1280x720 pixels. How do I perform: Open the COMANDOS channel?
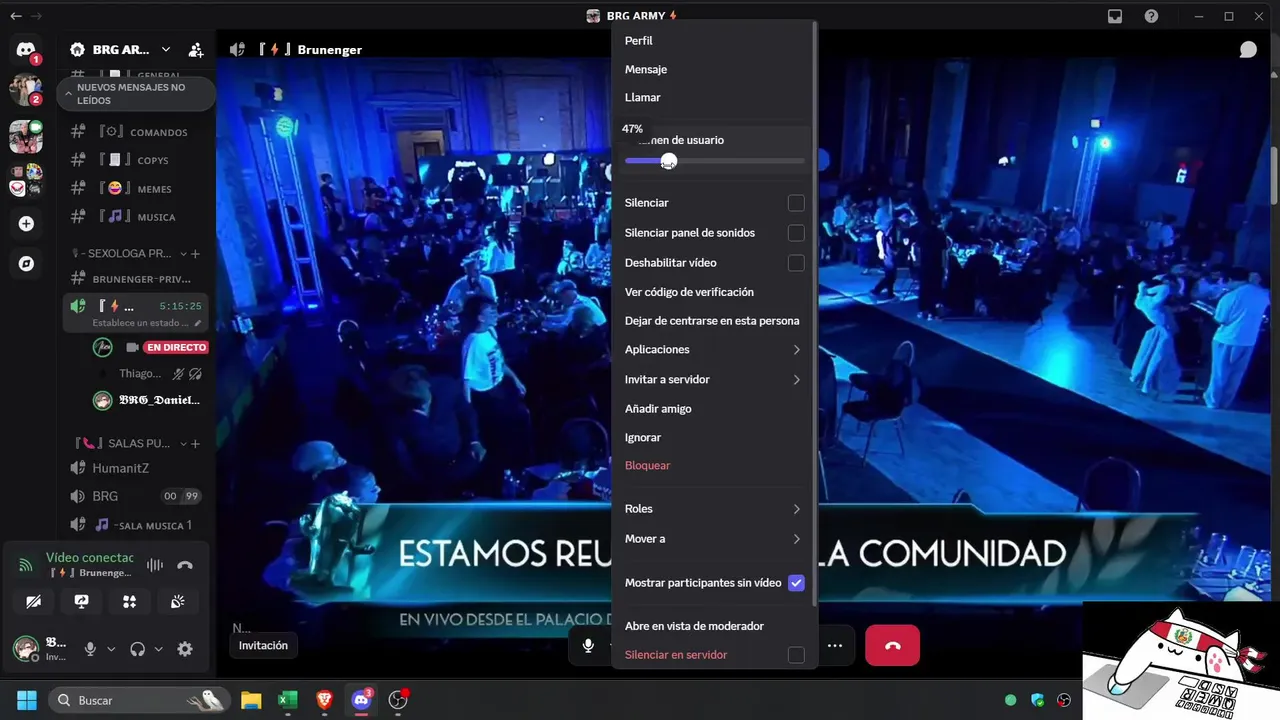(x=137, y=132)
